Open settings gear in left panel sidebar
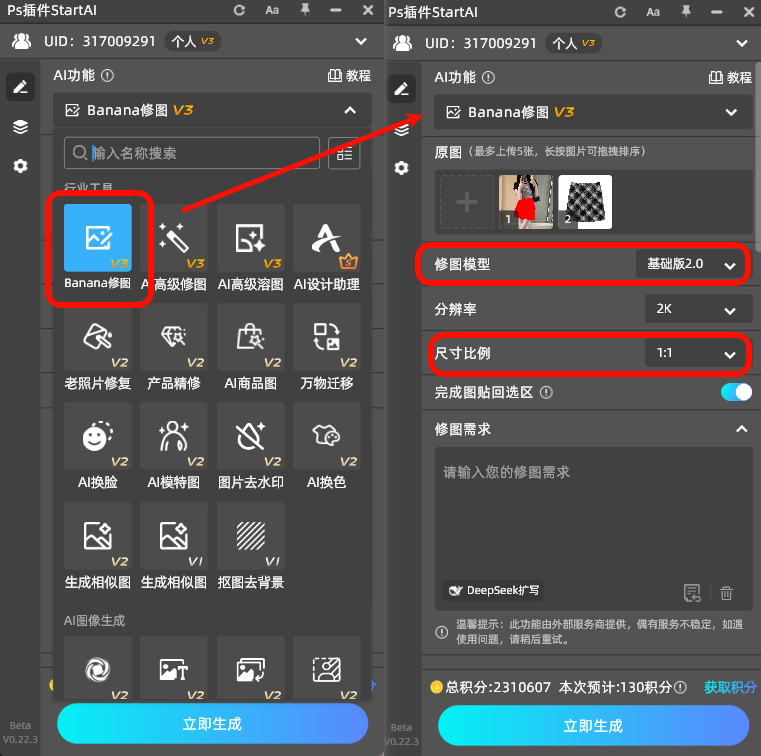 click(20, 166)
